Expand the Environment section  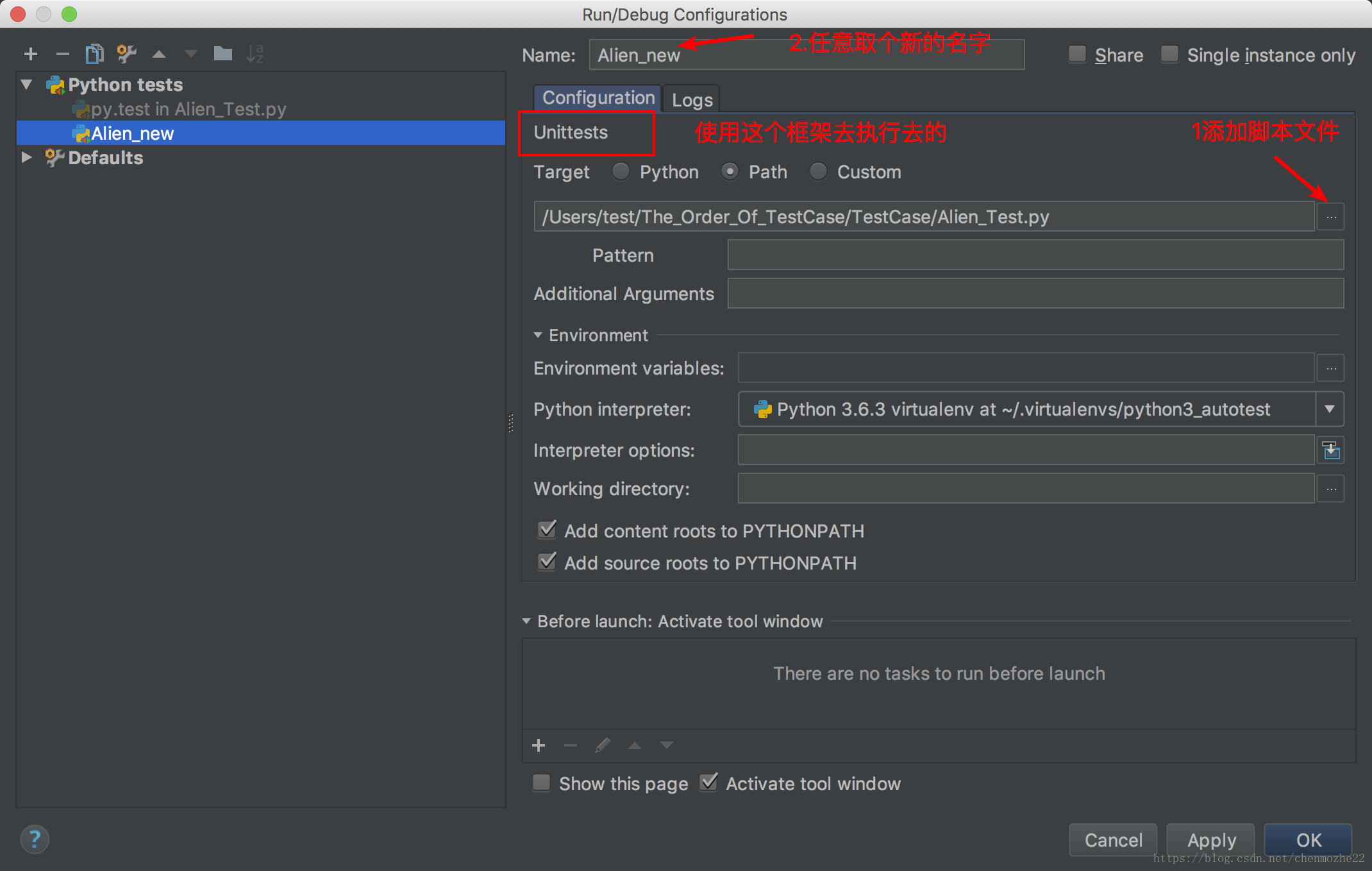[537, 334]
